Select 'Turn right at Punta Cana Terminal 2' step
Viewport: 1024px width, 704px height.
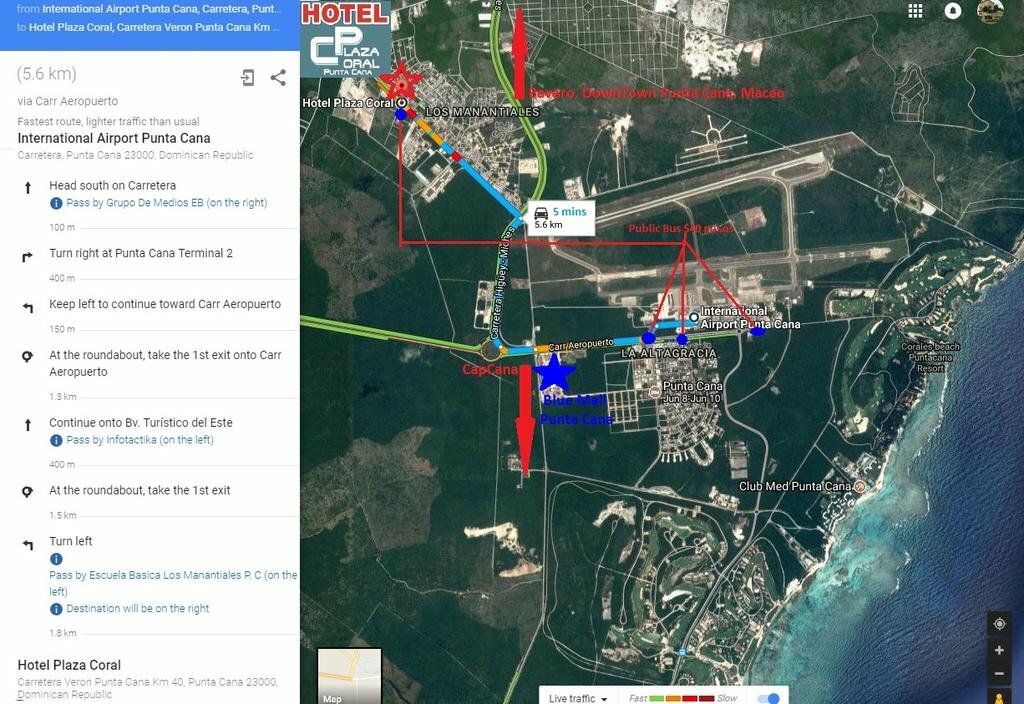(x=141, y=254)
